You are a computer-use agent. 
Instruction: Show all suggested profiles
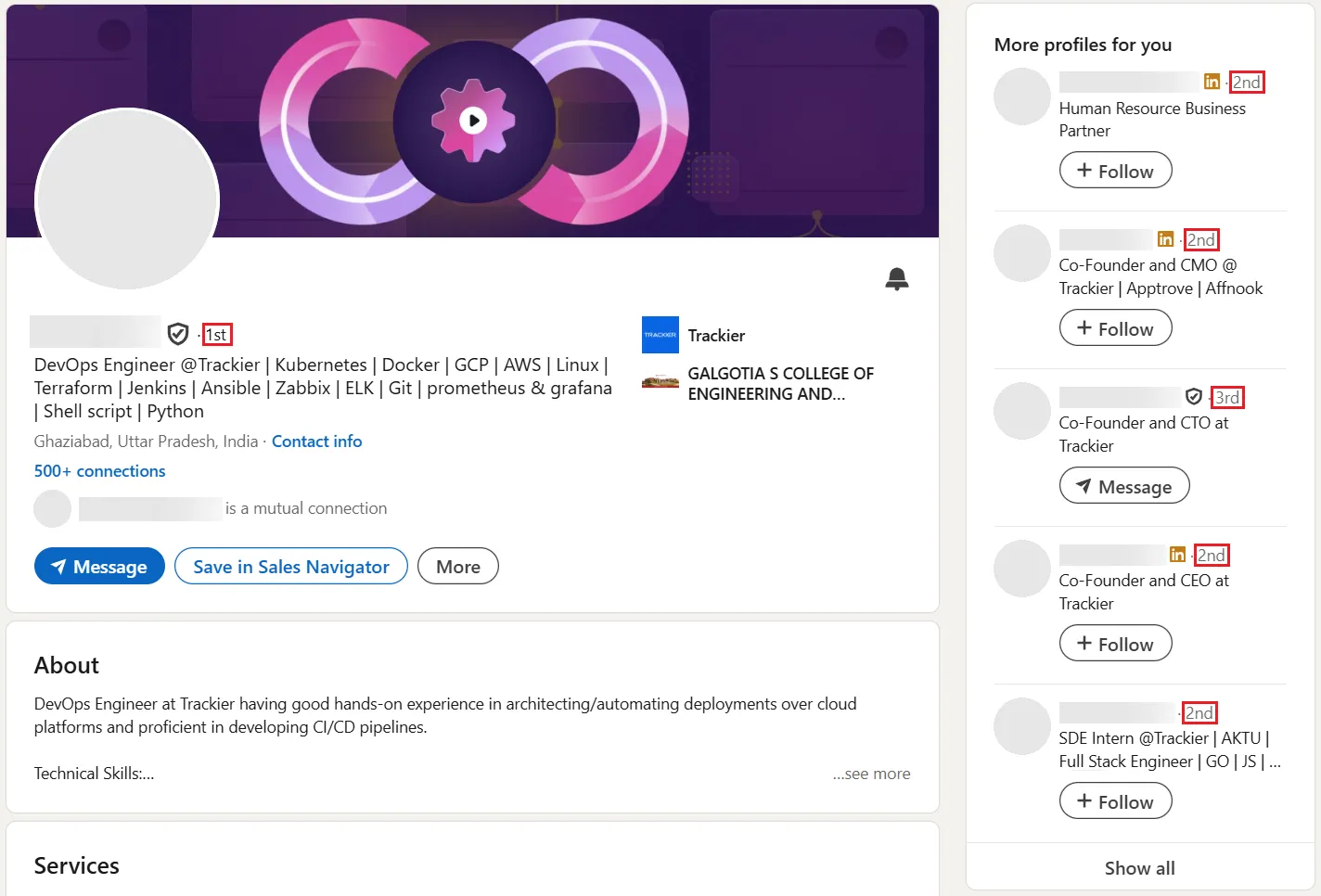pos(1139,867)
